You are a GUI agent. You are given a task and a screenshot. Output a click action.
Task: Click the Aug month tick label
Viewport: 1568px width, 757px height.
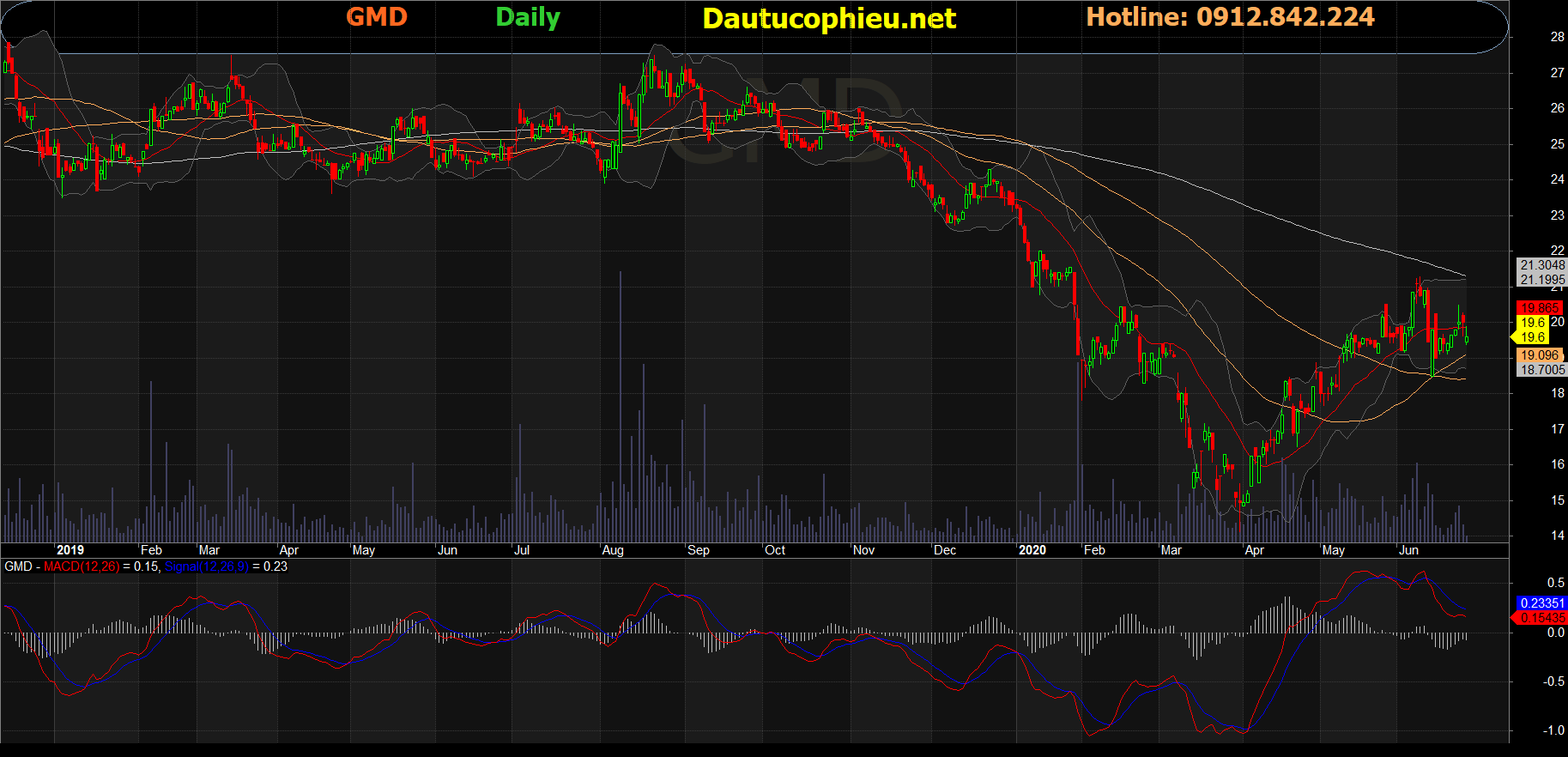[613, 550]
